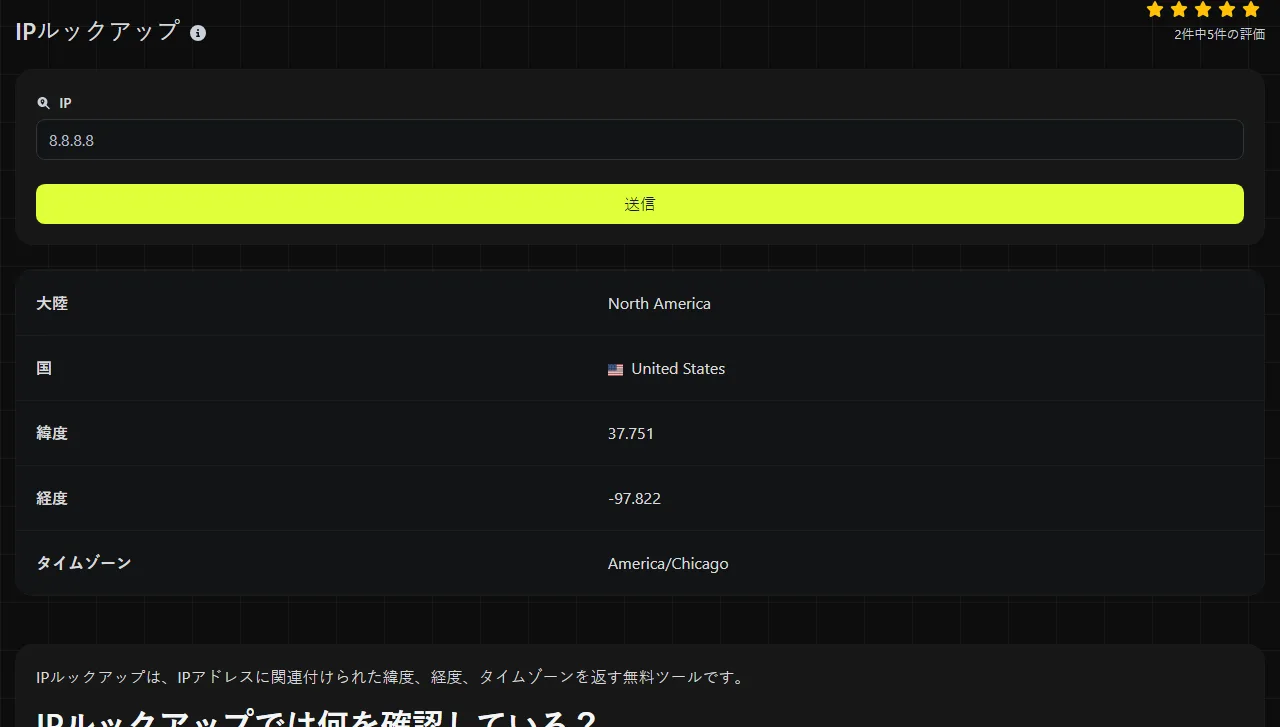1280x727 pixels.
Task: Select the longitude value -97.822
Action: pyautogui.click(x=634, y=499)
